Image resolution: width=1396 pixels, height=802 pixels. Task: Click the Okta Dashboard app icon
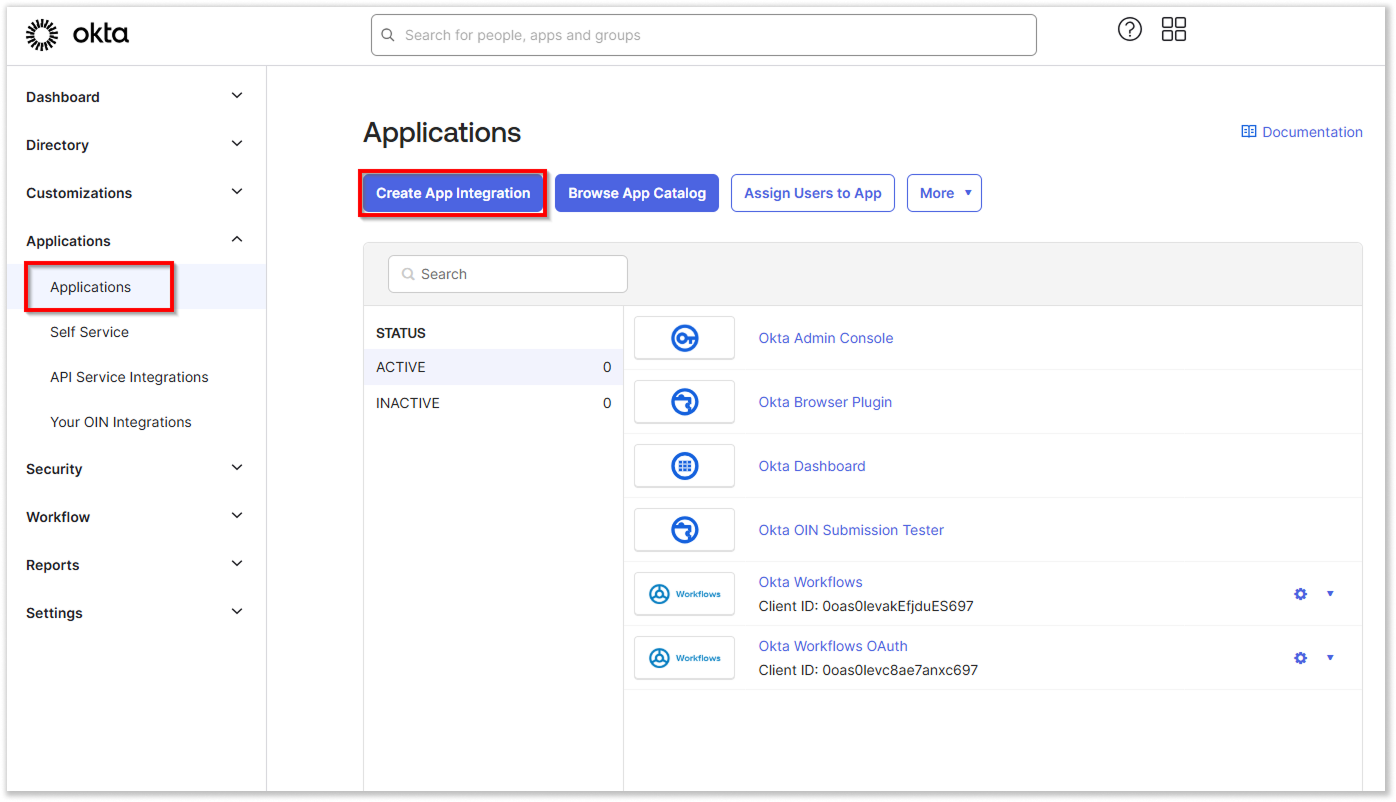pos(685,466)
